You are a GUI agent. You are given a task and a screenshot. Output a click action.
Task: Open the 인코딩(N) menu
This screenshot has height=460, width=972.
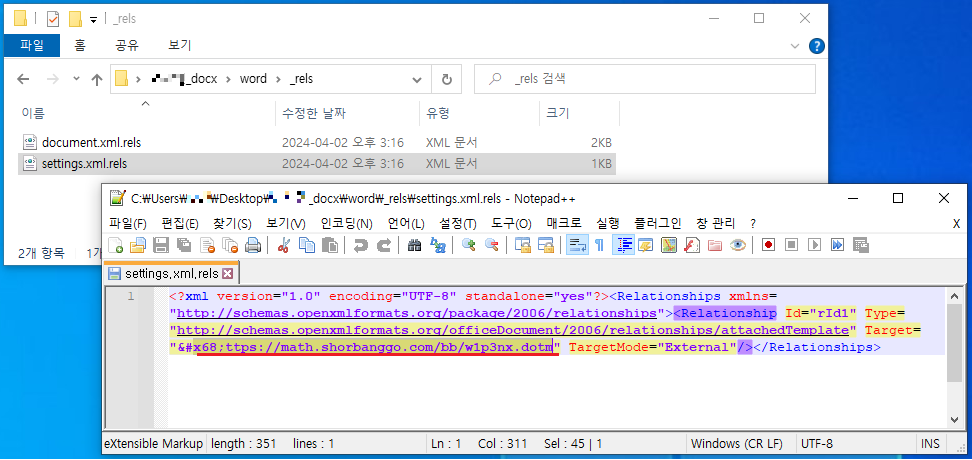point(347,224)
